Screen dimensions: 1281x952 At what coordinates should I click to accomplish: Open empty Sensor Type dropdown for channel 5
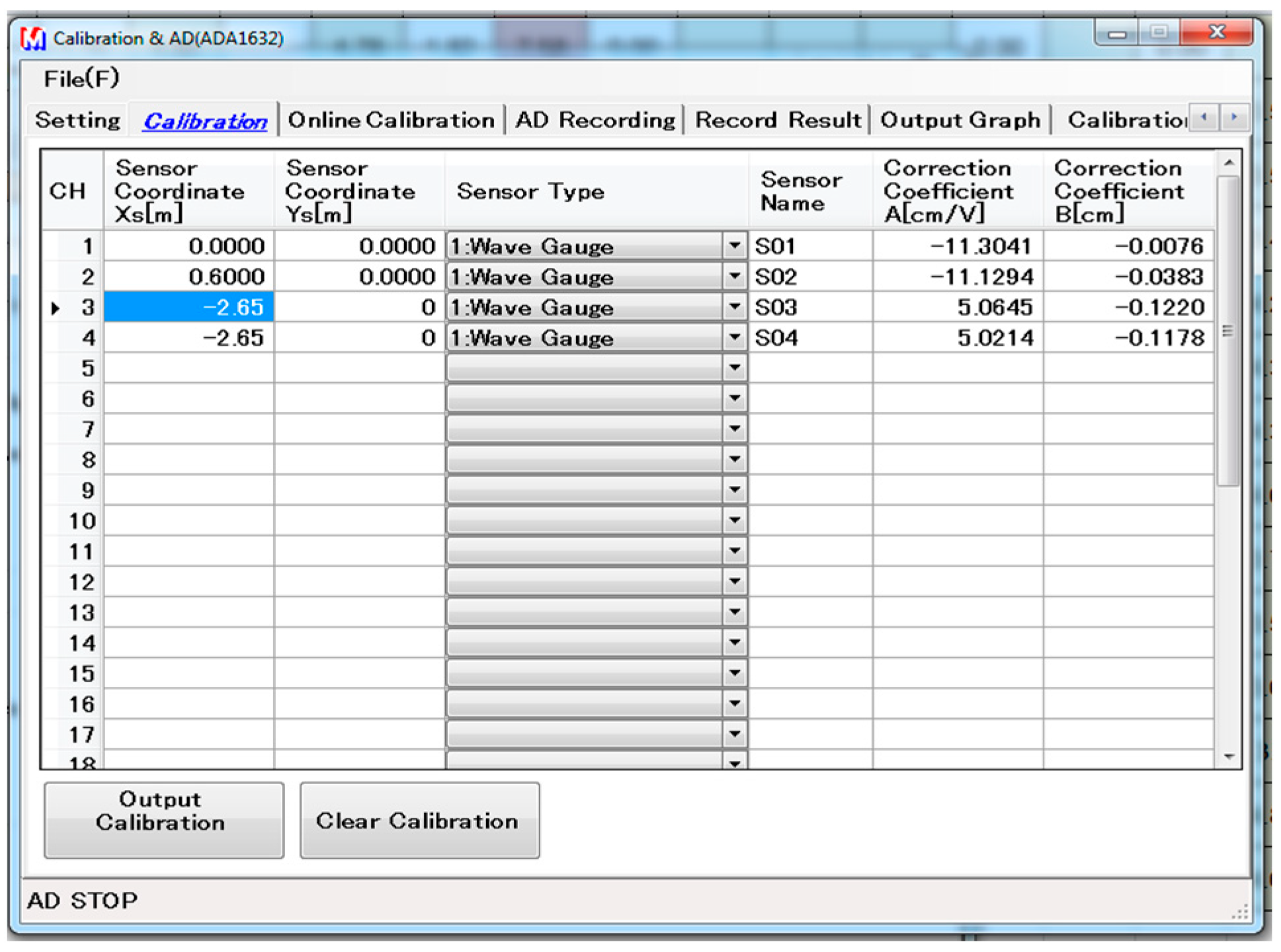pyautogui.click(x=734, y=368)
